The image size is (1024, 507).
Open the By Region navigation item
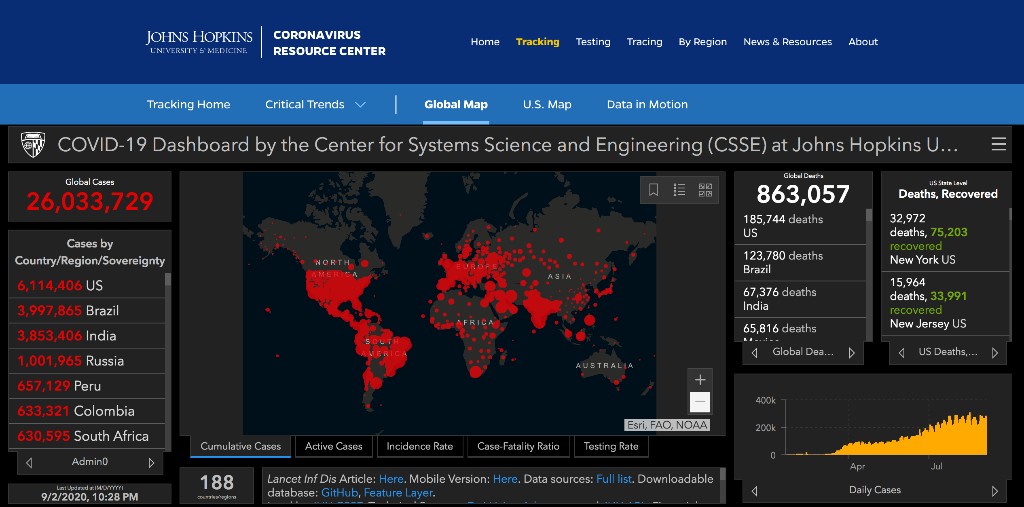703,42
